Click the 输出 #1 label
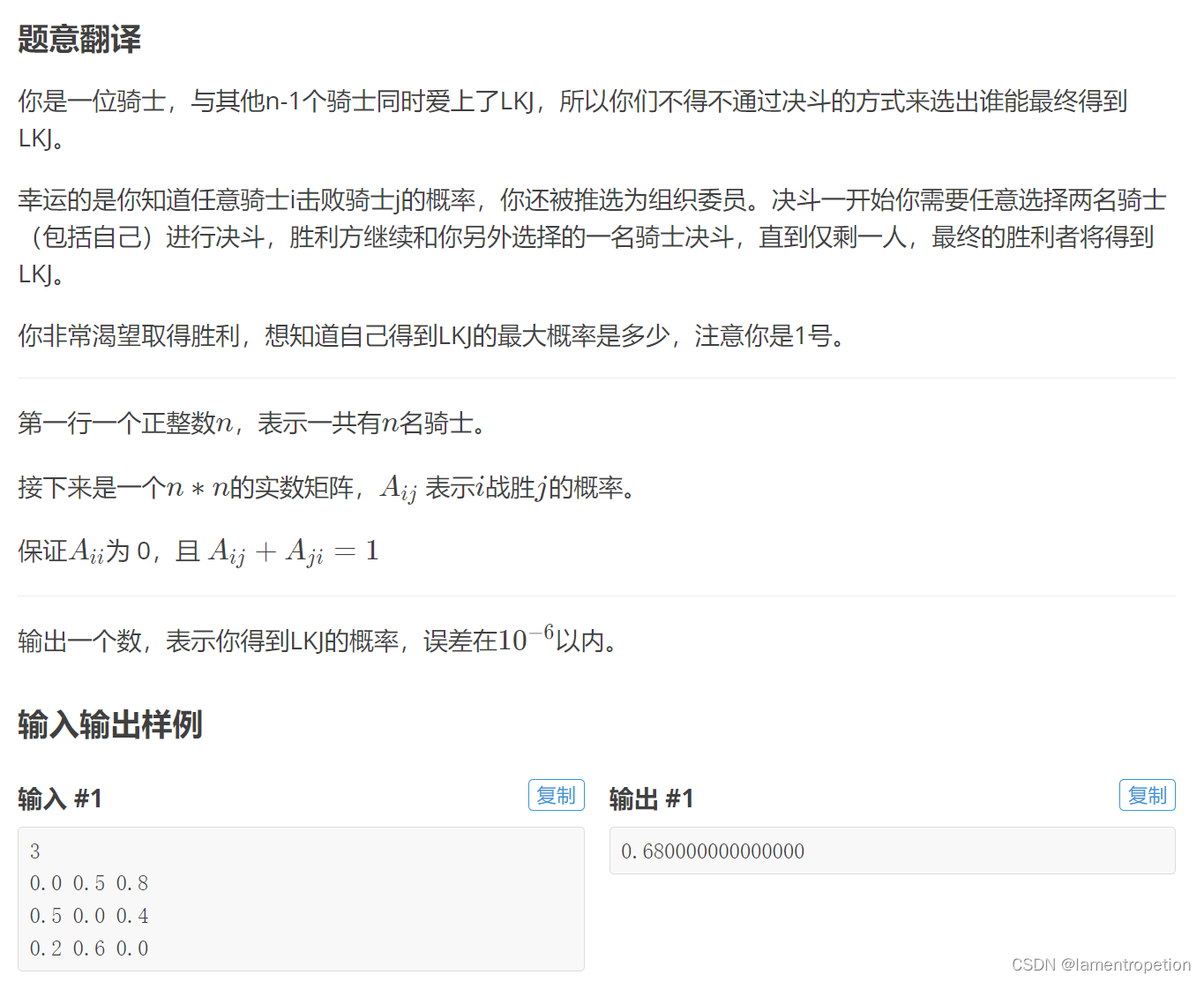The height and width of the screenshot is (982, 1204). (x=651, y=798)
